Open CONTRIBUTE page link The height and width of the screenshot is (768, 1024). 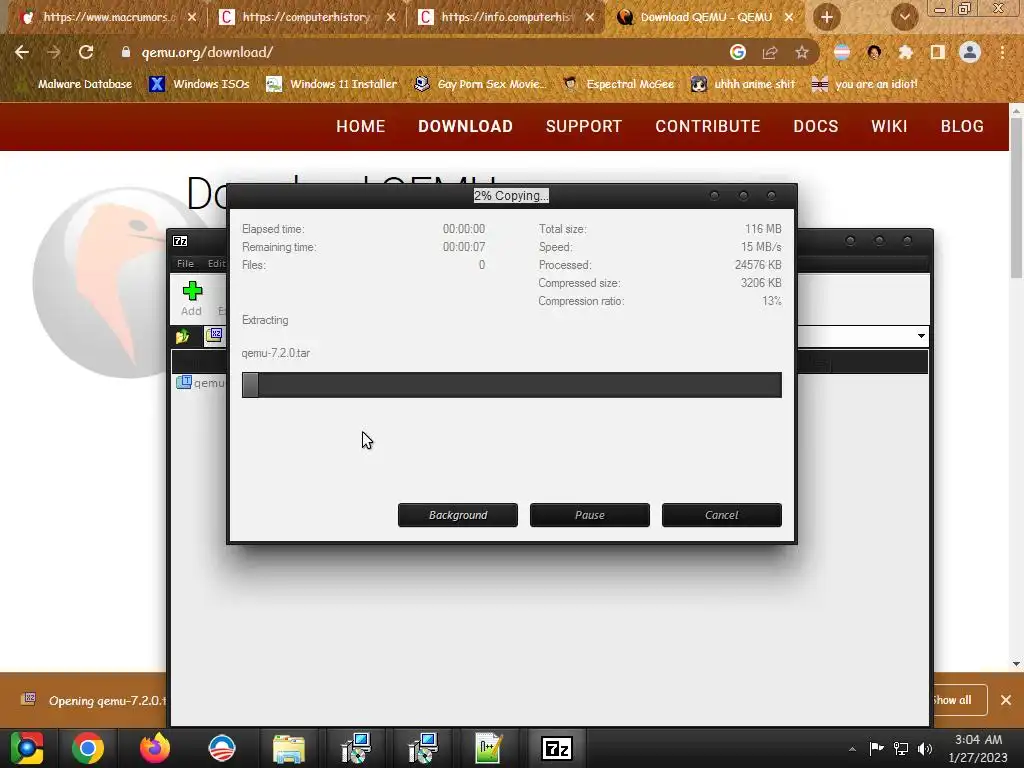[x=707, y=126]
